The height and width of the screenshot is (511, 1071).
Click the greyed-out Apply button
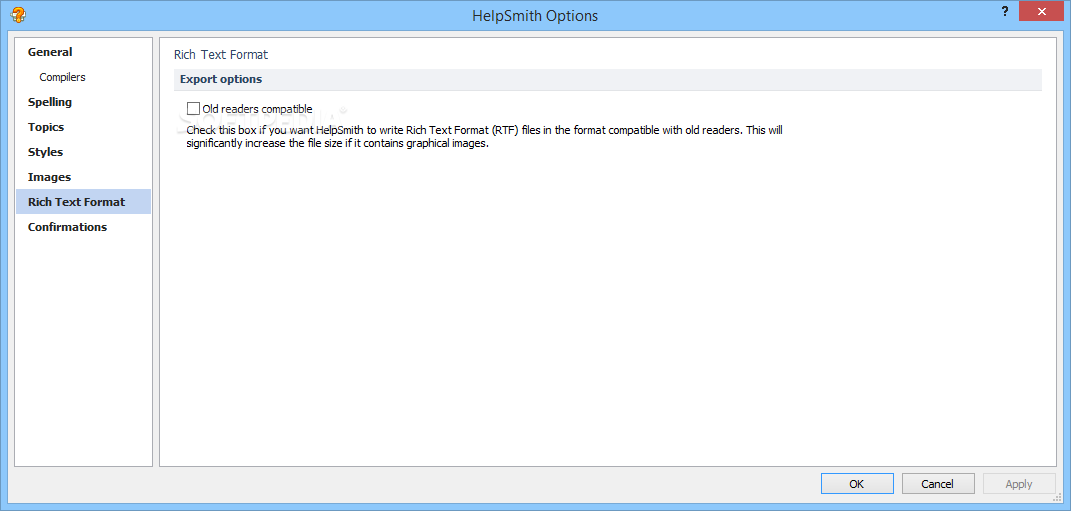[x=1018, y=484]
